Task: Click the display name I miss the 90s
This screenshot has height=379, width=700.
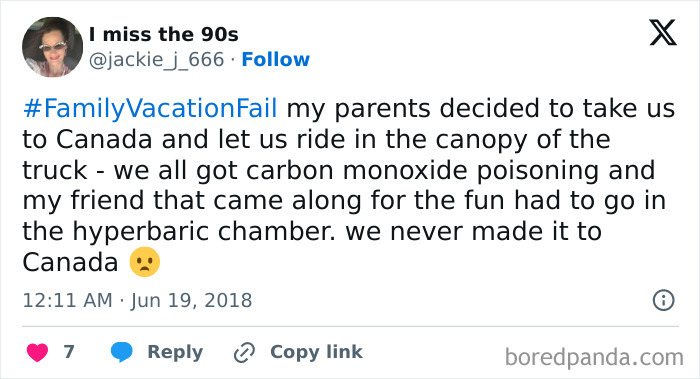Action: [164, 34]
